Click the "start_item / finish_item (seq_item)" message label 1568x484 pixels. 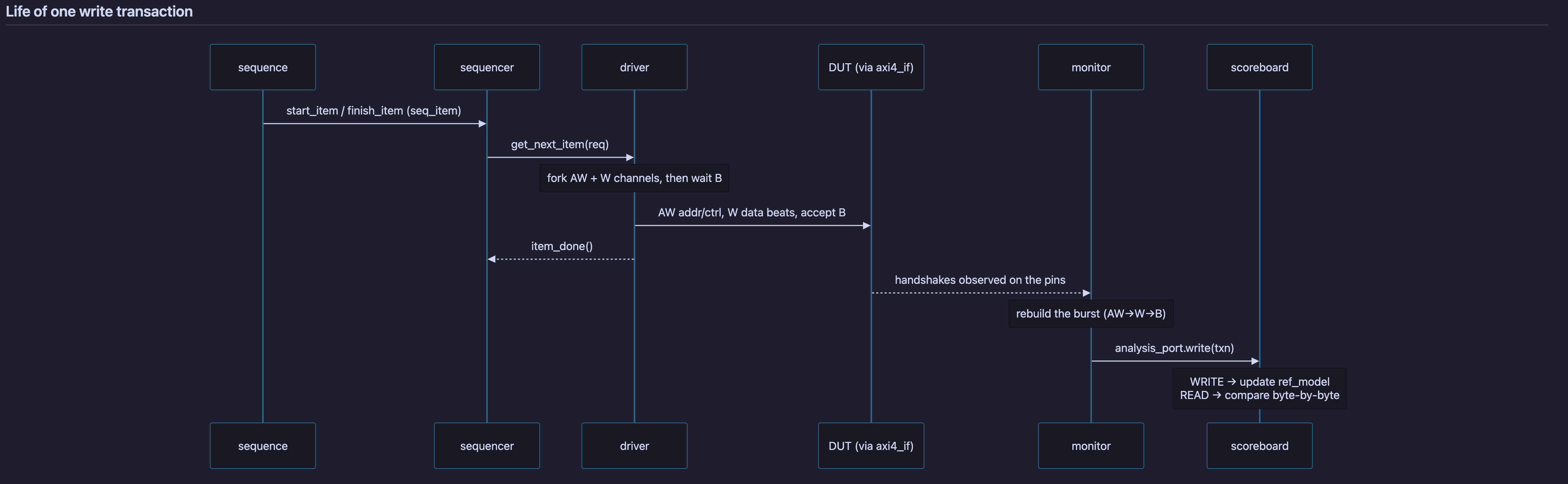point(374,111)
